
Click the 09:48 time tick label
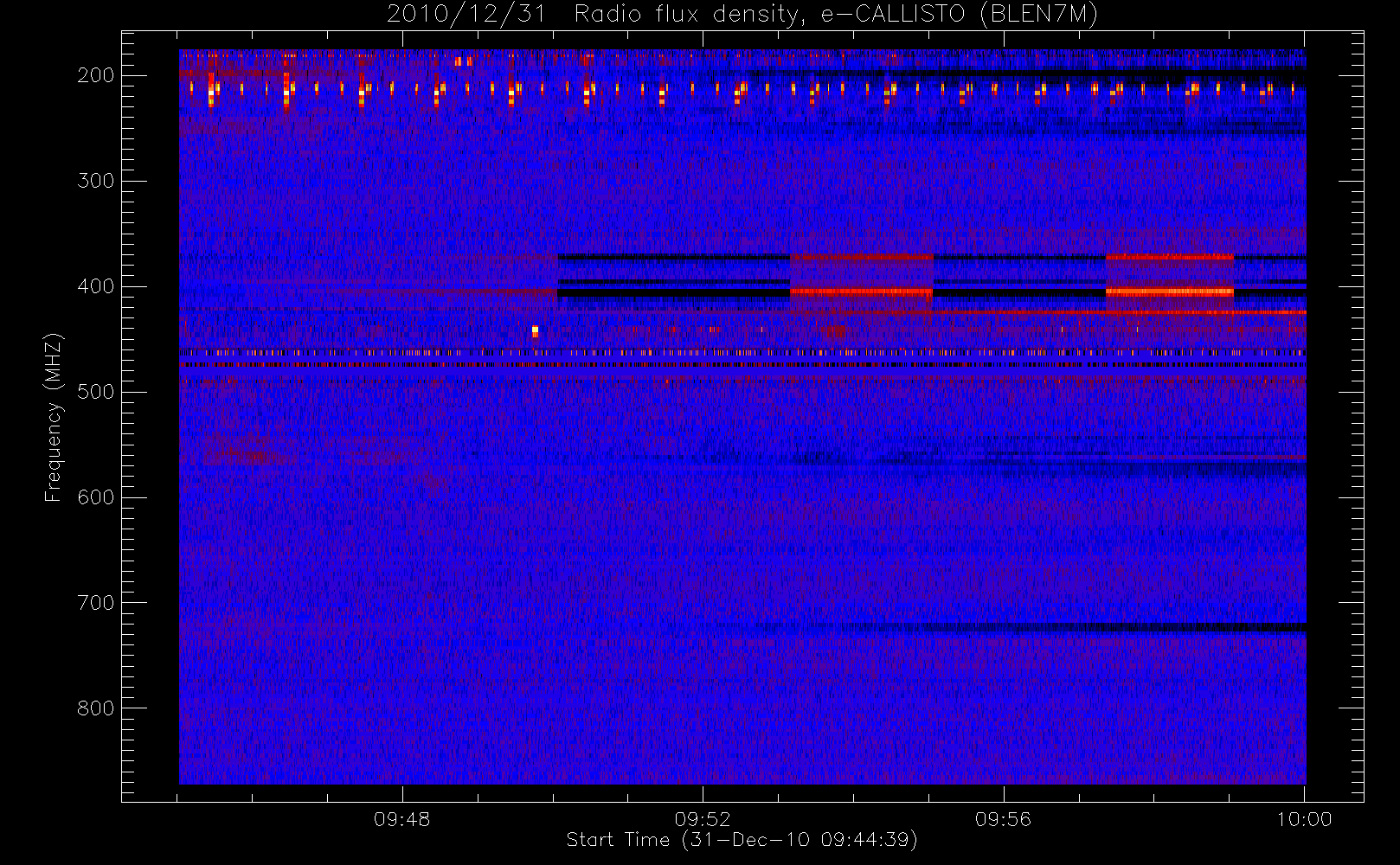pyautogui.click(x=402, y=819)
